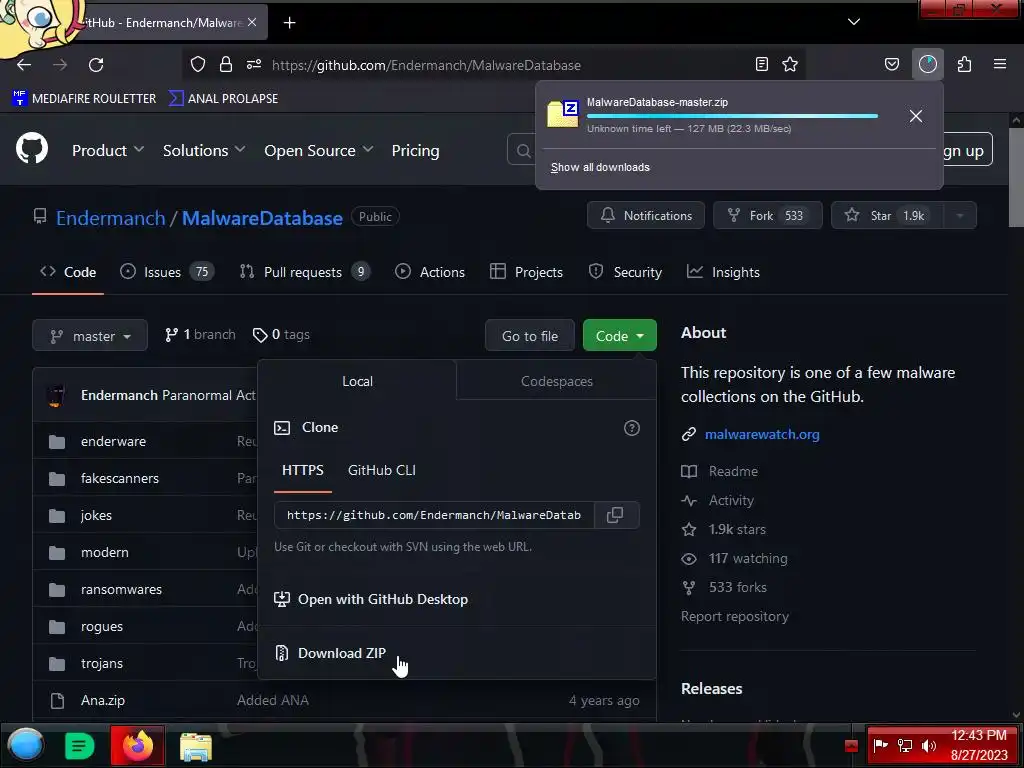Expand the Solutions menu
The height and width of the screenshot is (768, 1024).
tap(204, 150)
